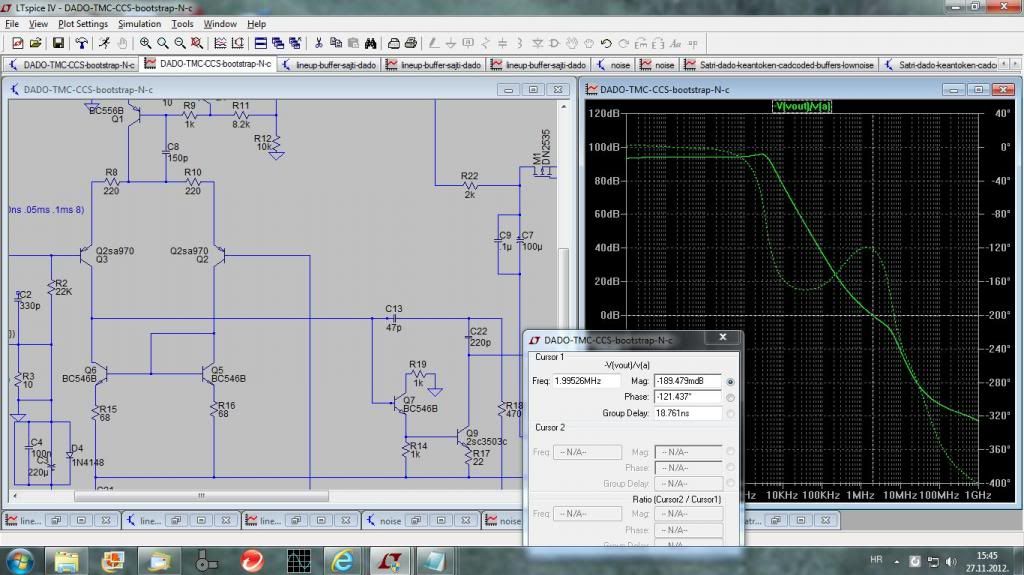Click the Undo arrow icon
This screenshot has height=575, width=1024.
tap(606, 43)
